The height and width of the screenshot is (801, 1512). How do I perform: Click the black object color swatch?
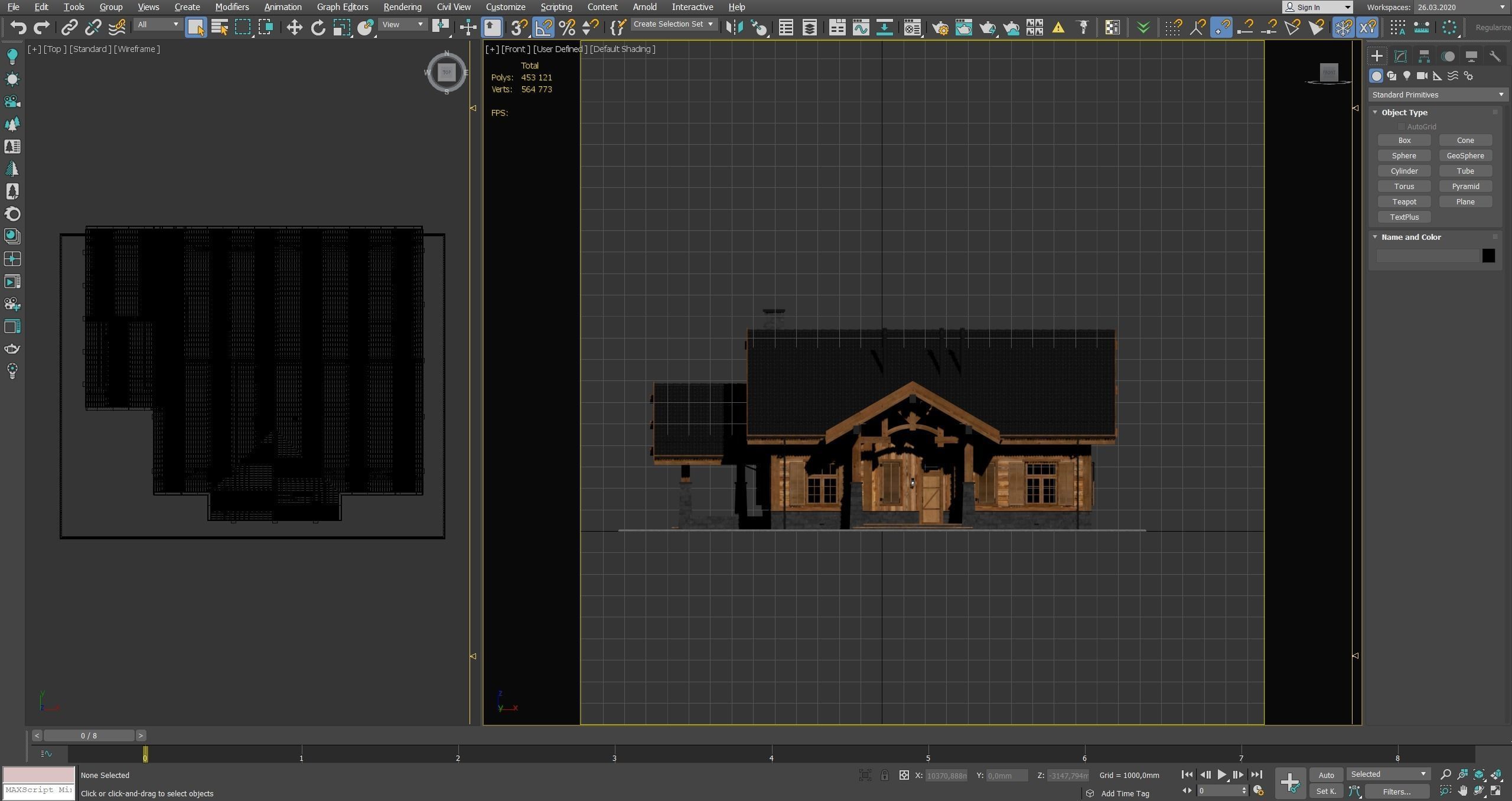click(x=1488, y=255)
